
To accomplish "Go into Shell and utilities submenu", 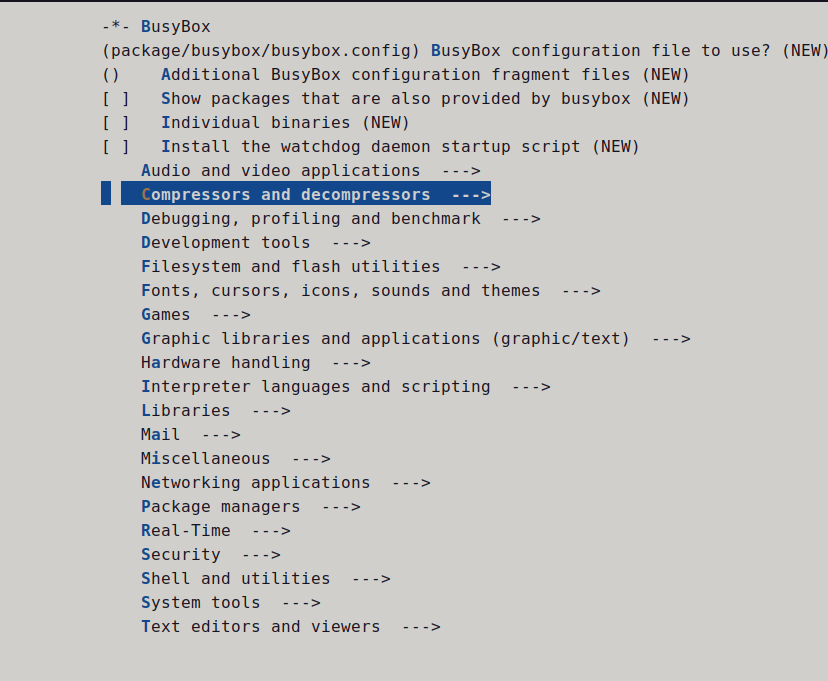I will (x=266, y=579).
